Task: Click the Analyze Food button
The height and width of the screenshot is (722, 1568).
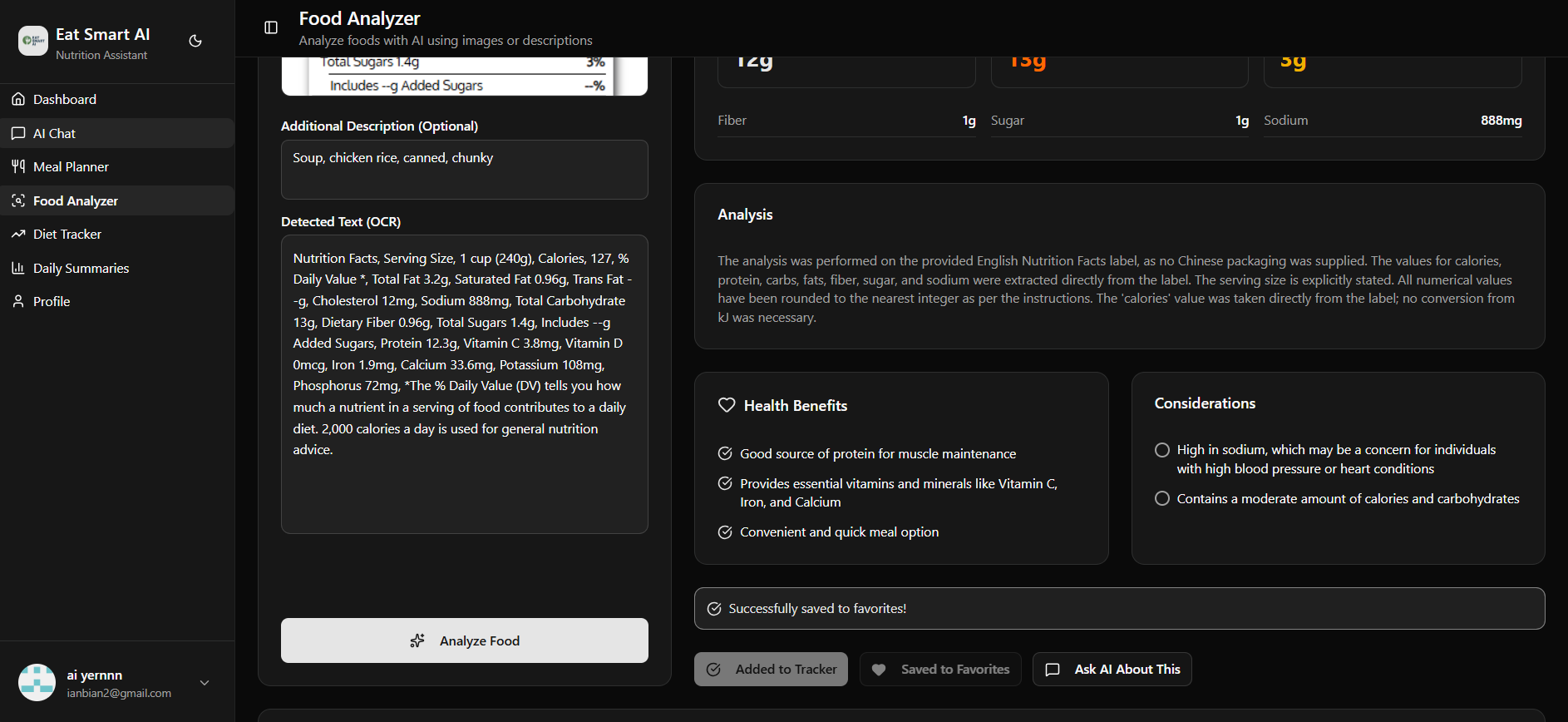Action: click(465, 640)
